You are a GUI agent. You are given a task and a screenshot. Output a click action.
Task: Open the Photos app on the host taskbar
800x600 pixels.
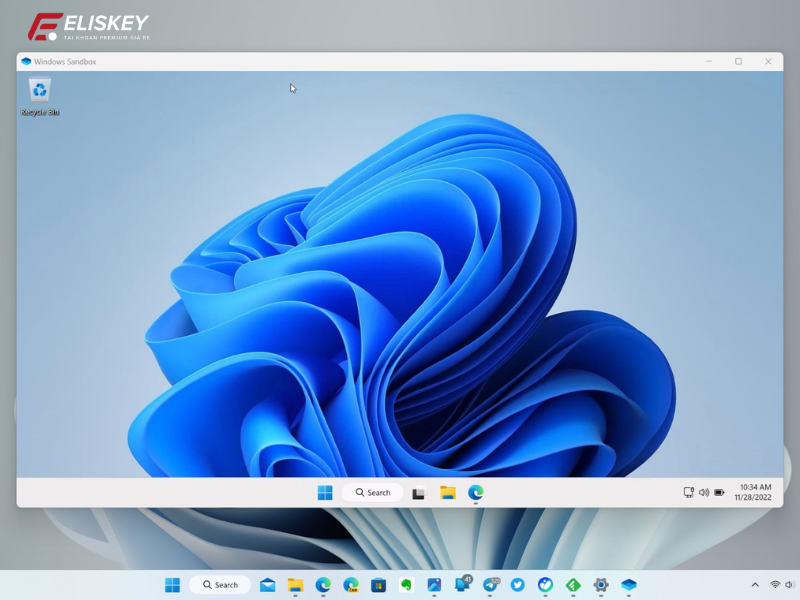point(432,585)
